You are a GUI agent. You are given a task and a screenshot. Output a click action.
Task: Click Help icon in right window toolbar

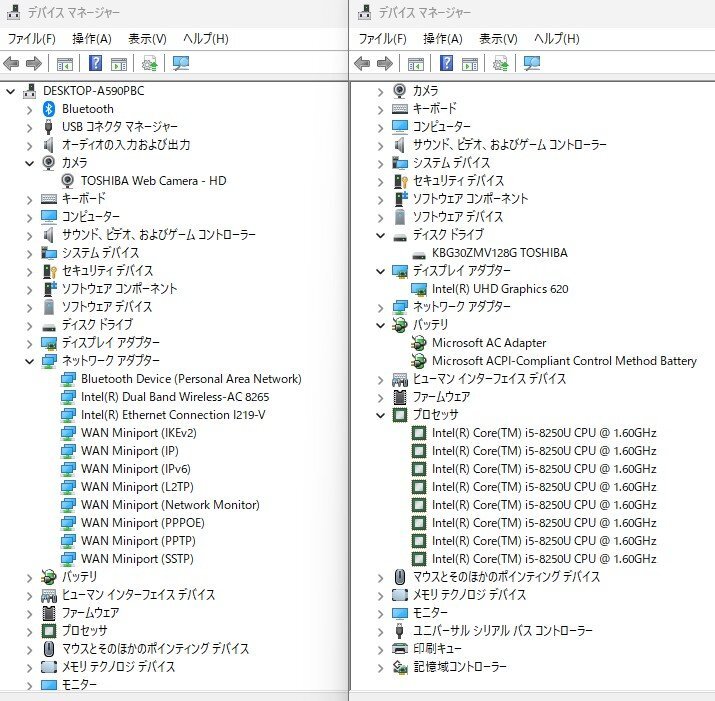click(446, 63)
